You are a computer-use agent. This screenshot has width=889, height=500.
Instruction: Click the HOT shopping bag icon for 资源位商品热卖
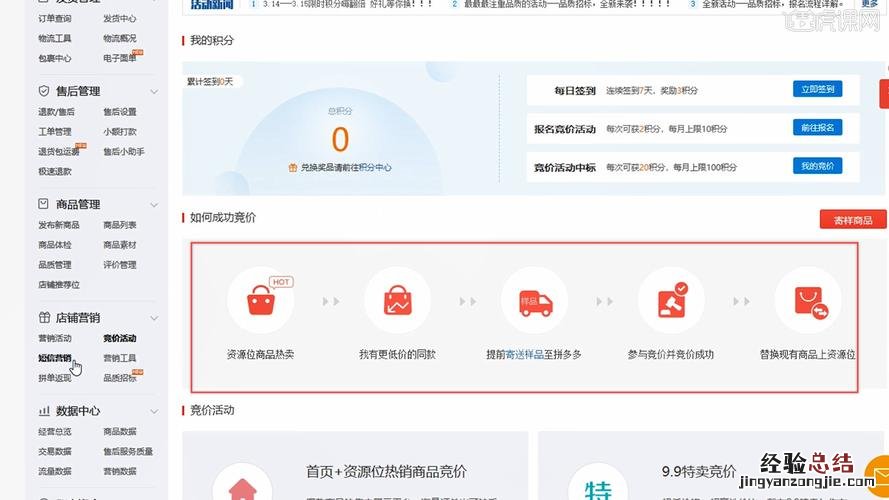[x=261, y=300]
